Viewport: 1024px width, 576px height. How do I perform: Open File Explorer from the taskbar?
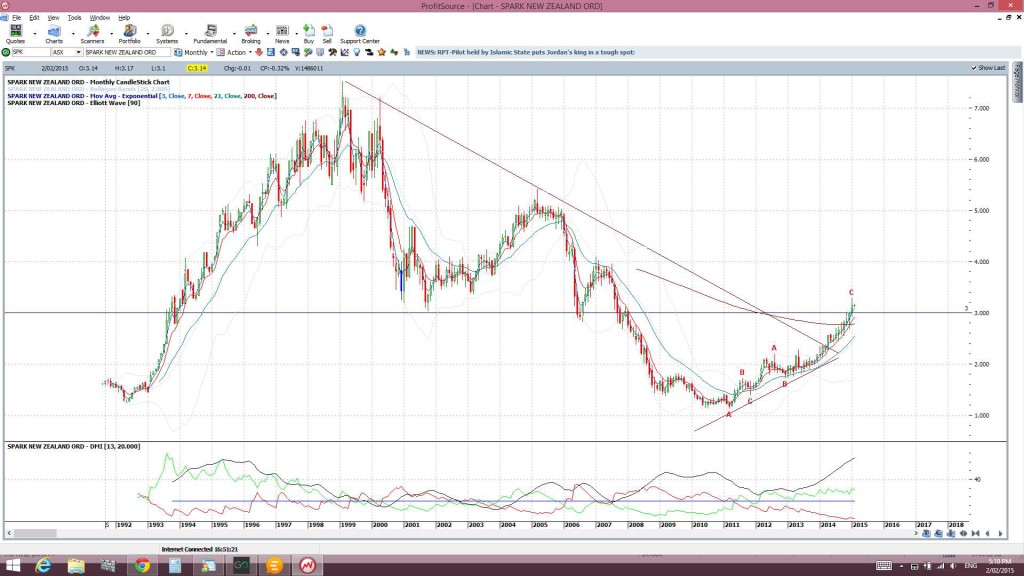[x=76, y=566]
